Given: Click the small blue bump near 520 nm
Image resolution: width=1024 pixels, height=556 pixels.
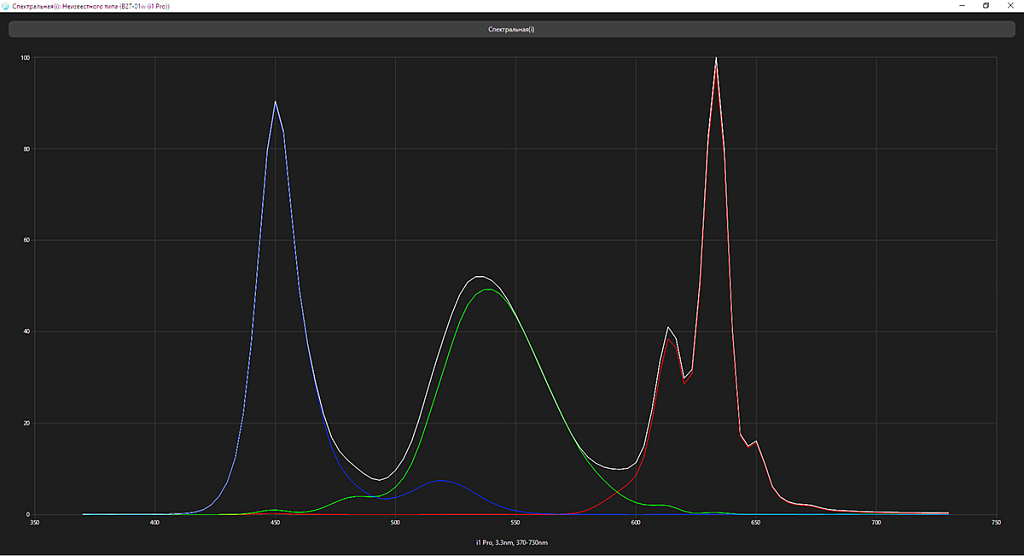Looking at the screenshot, I should click(442, 481).
